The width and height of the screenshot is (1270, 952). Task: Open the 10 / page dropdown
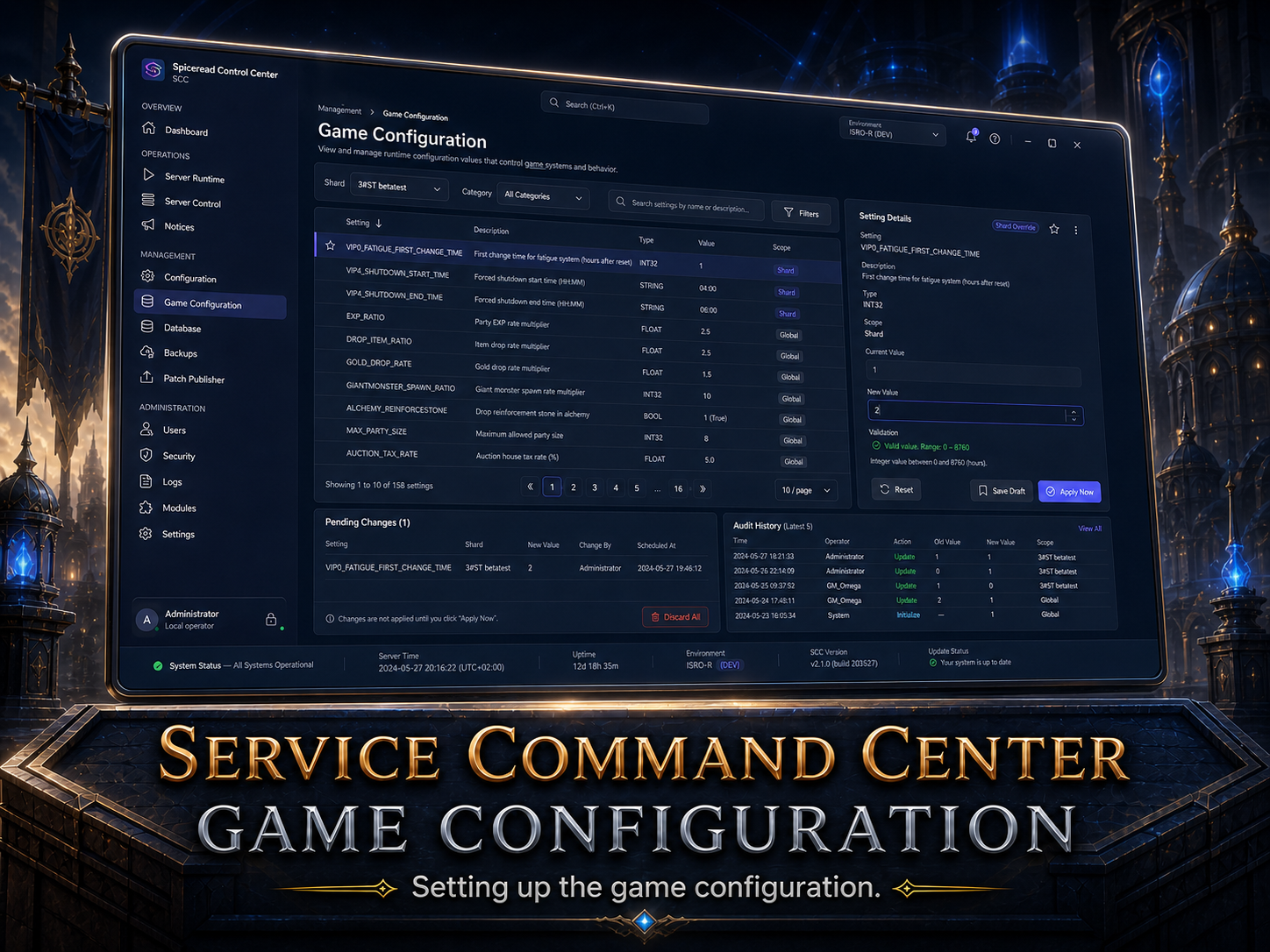point(806,490)
